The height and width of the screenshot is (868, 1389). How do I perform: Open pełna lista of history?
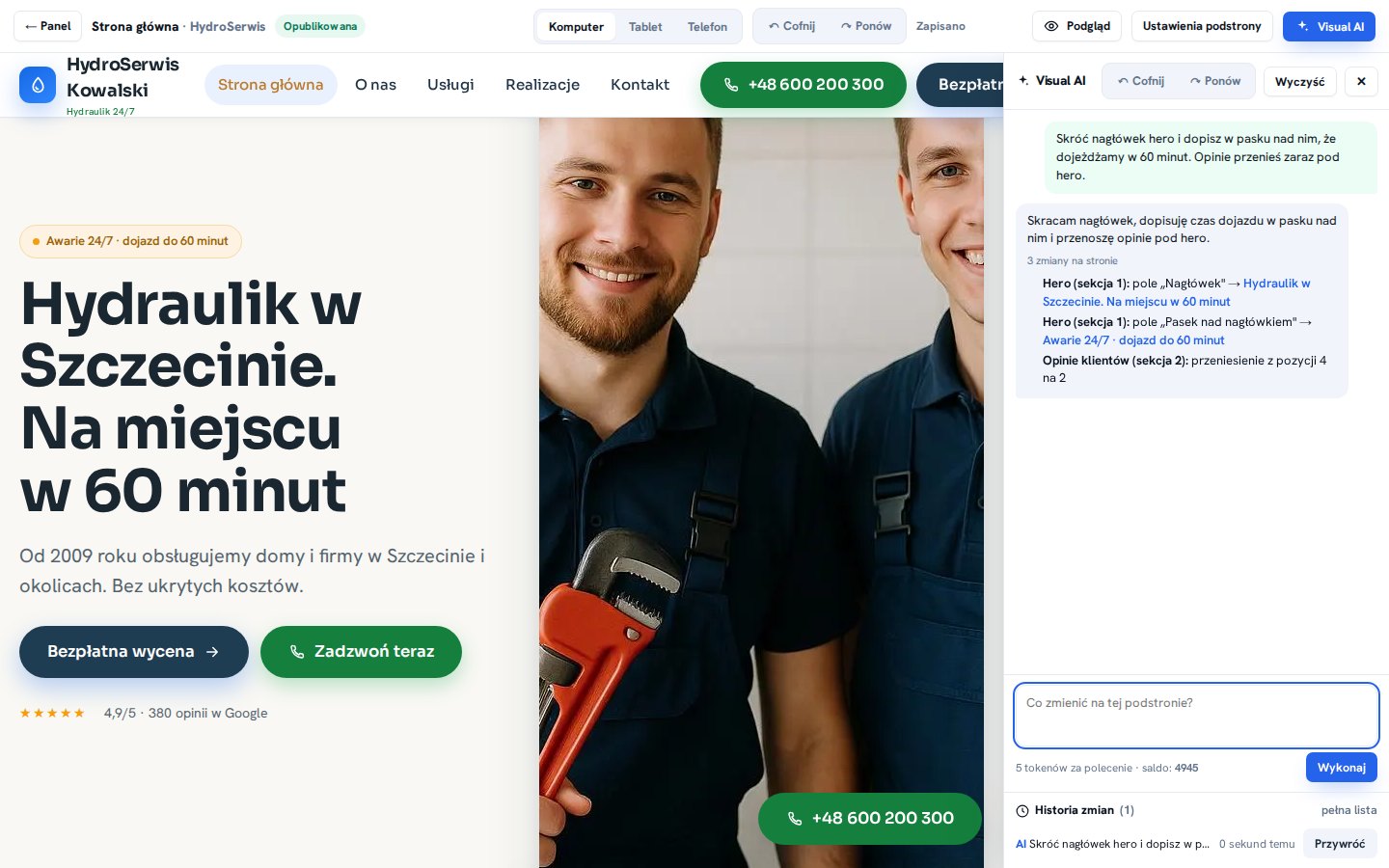[x=1348, y=810]
